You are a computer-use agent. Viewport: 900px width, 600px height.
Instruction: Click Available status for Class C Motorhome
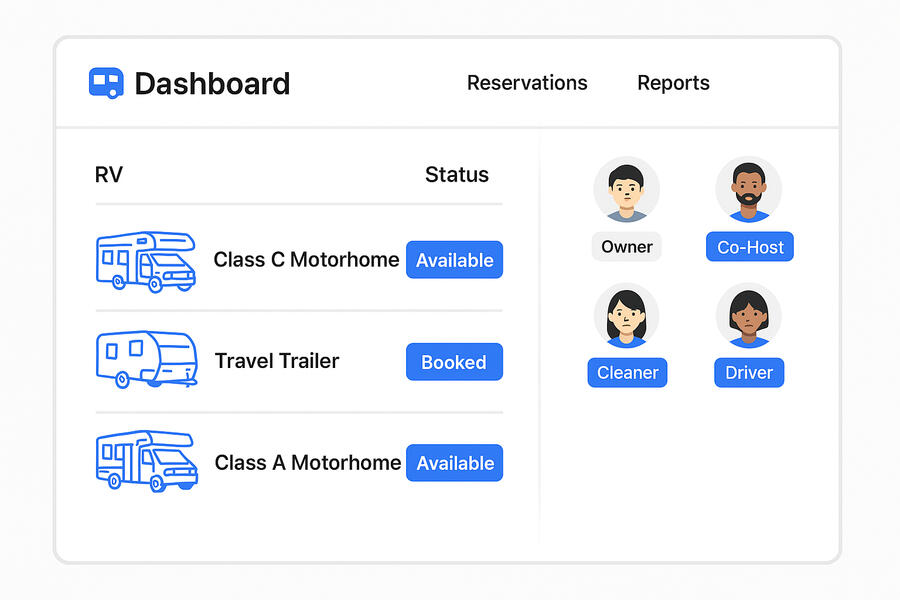click(x=454, y=260)
